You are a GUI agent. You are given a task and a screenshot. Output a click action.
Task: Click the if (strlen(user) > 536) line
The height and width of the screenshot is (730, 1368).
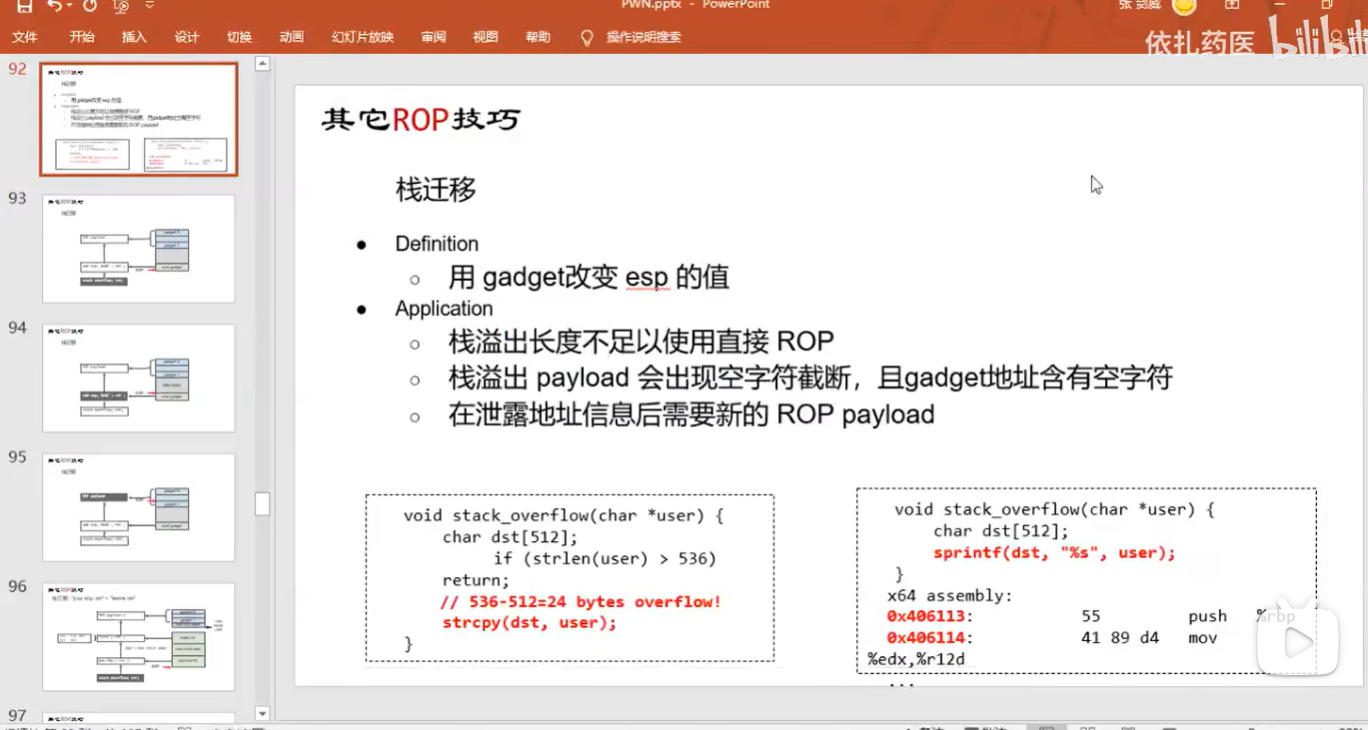604,559
